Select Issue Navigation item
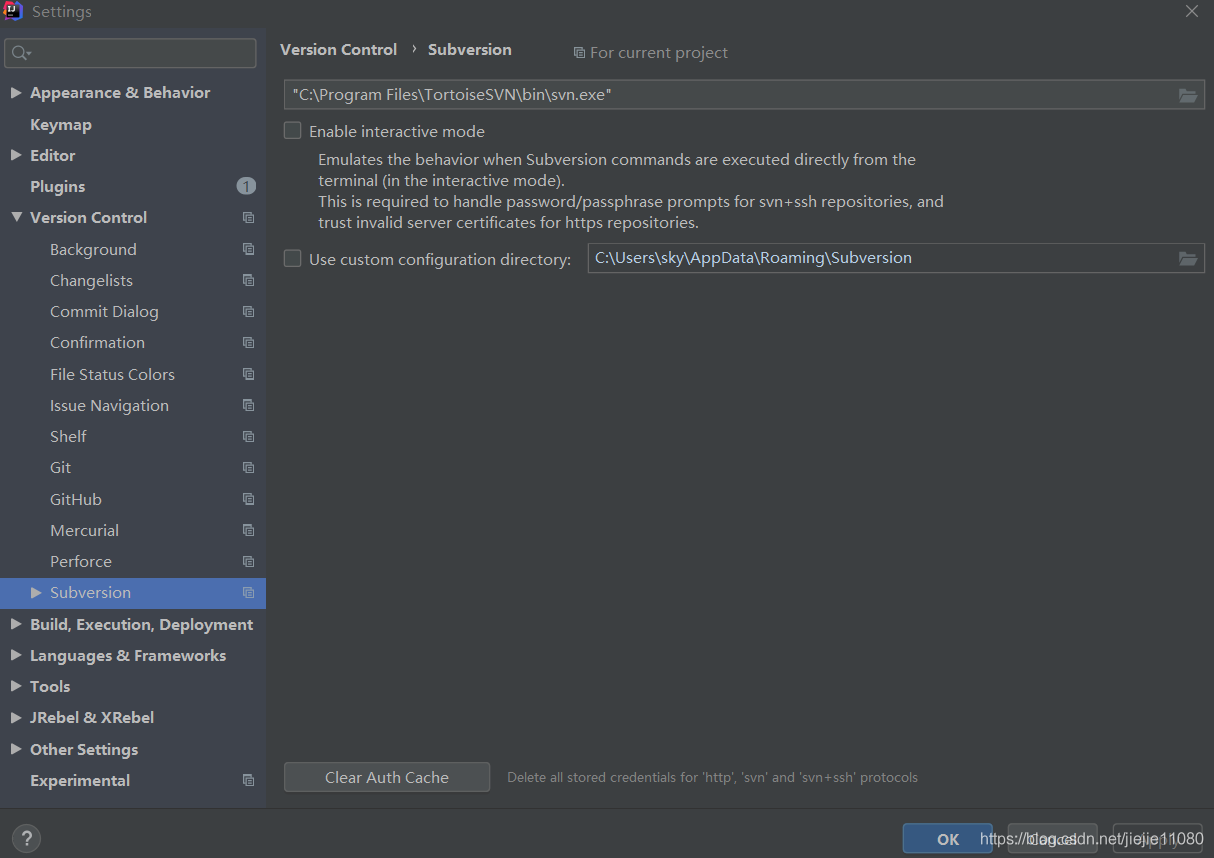The image size is (1214, 858). pyautogui.click(x=109, y=405)
